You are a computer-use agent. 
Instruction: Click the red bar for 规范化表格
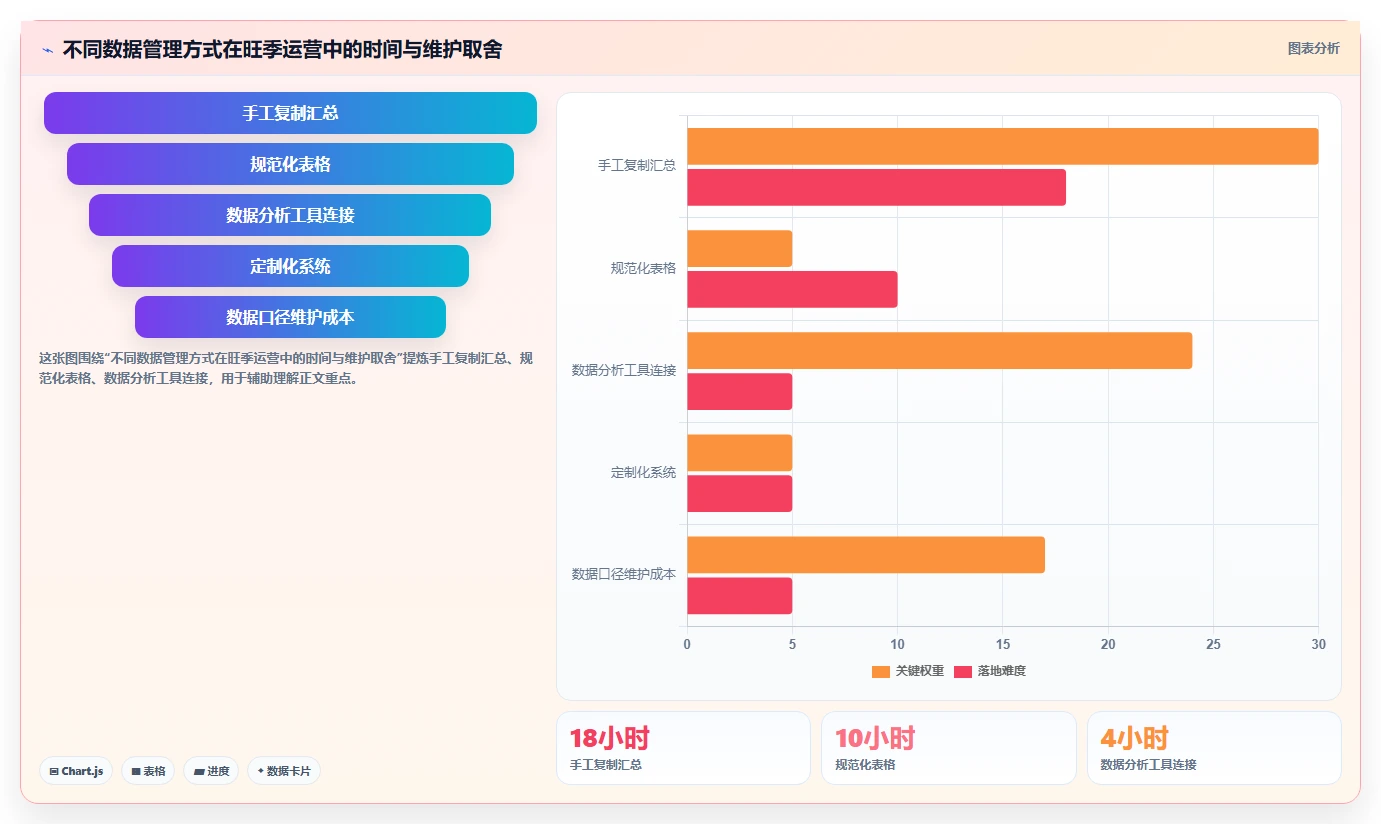click(792, 289)
